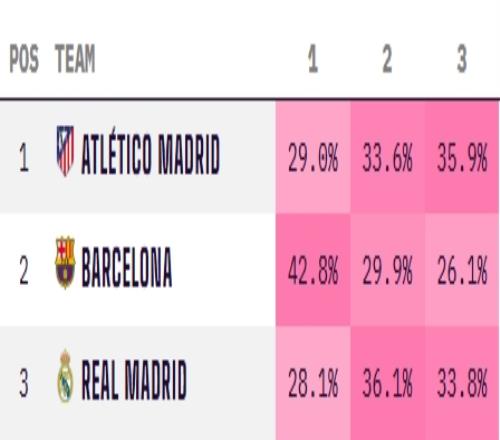This screenshot has width=500, height=440.
Task: Click Barcelona's 29.9% probability cell
Action: tap(388, 270)
